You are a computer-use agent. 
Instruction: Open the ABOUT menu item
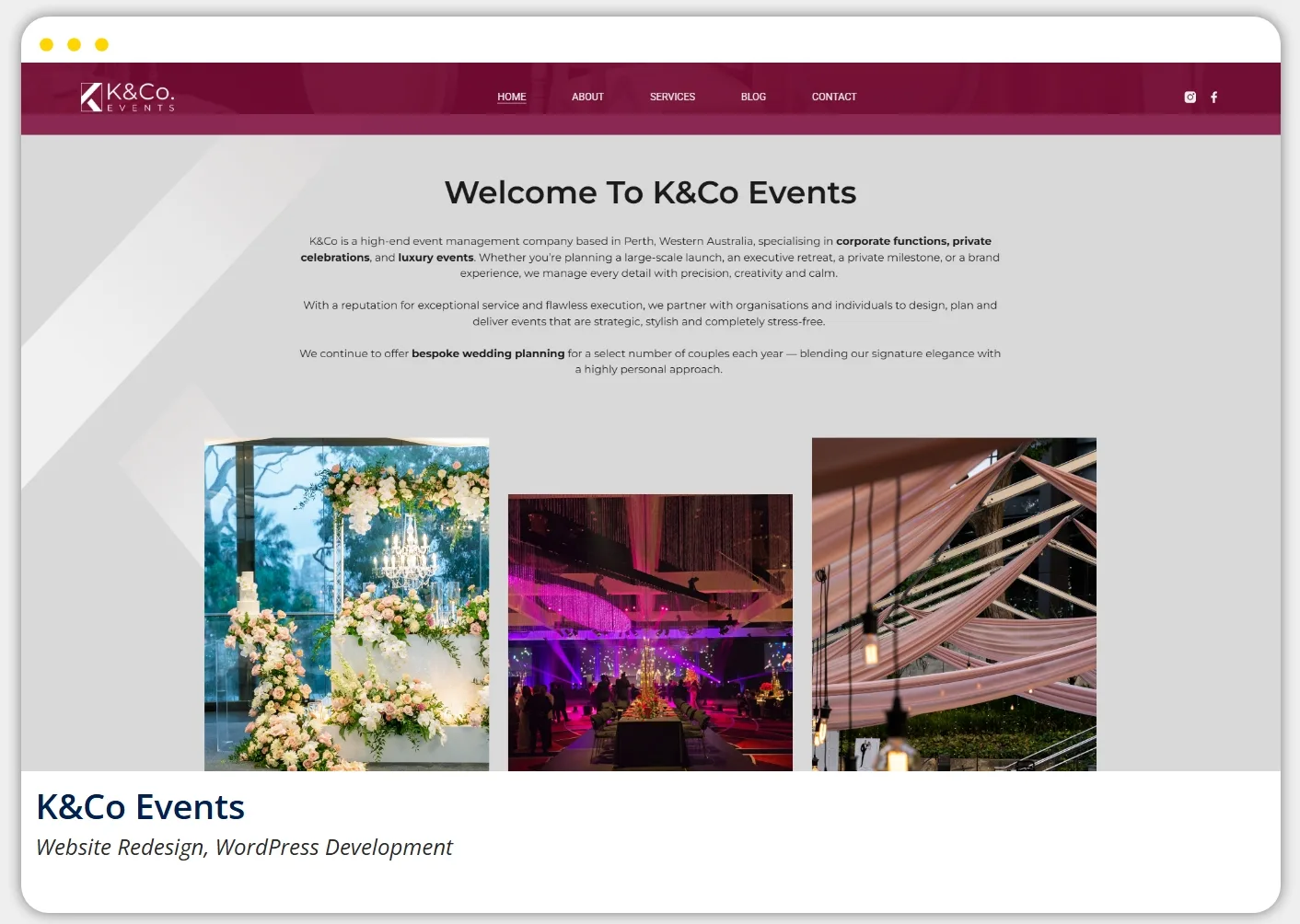587,97
